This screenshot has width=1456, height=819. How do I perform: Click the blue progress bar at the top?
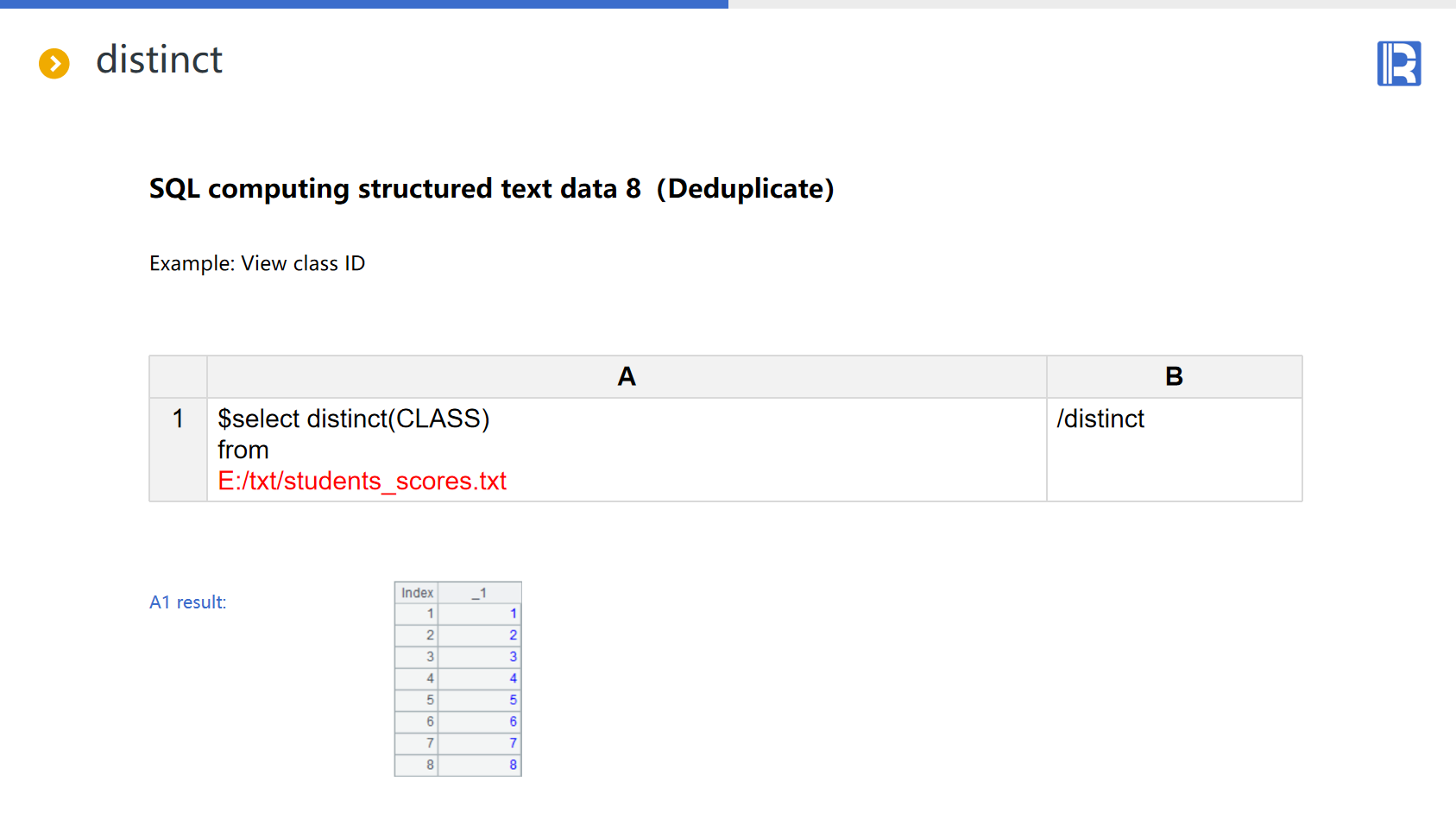click(363, 4)
